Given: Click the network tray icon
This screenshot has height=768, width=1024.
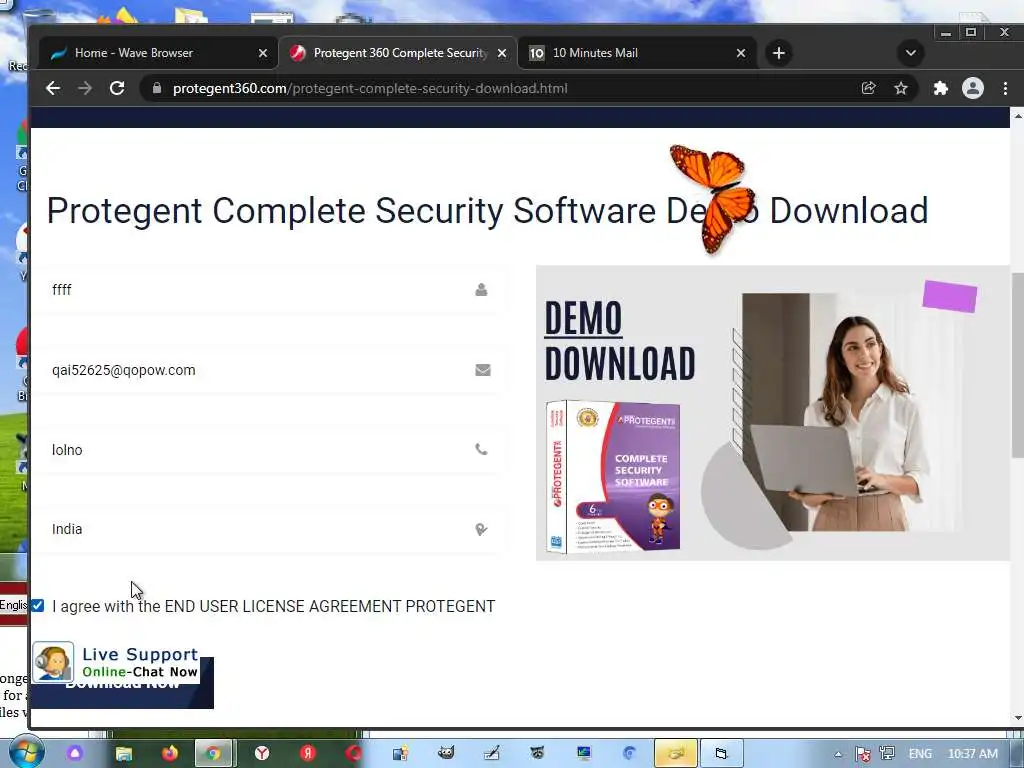Looking at the screenshot, I should 887,754.
